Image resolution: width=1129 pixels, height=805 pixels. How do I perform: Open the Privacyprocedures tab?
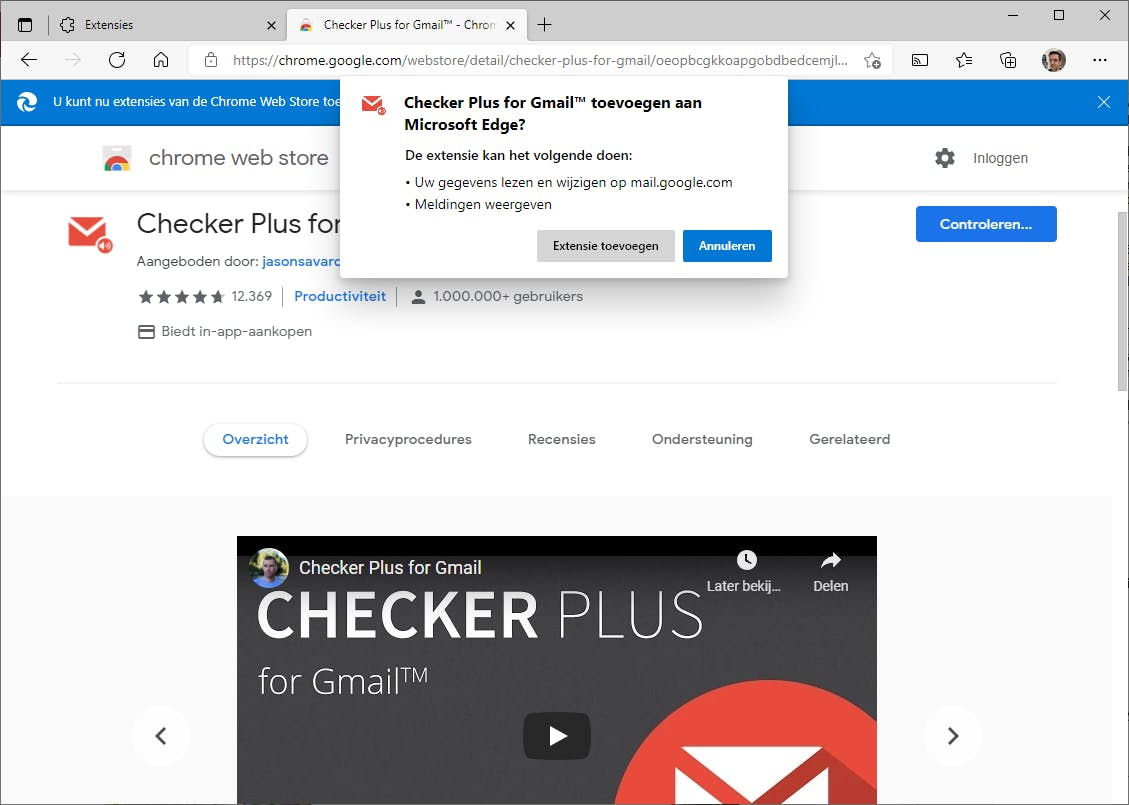[x=408, y=440]
